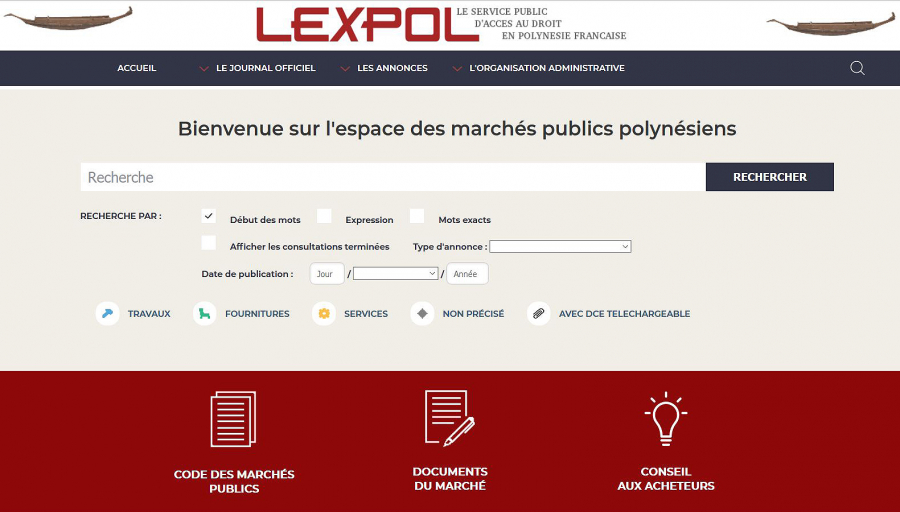Open the search magnifier icon in navbar
The image size is (900, 512).
click(x=857, y=68)
